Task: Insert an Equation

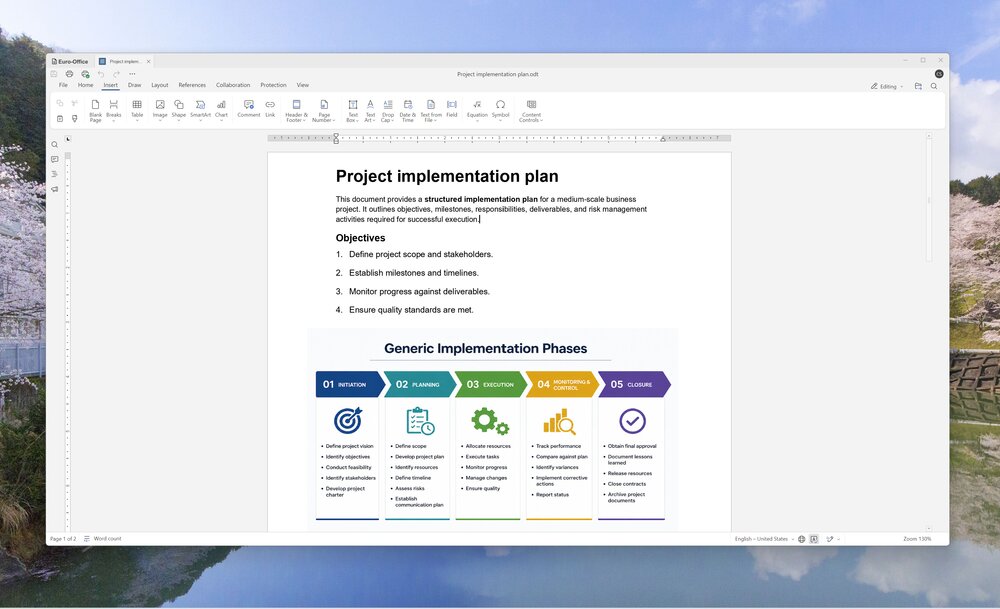Action: click(x=477, y=110)
